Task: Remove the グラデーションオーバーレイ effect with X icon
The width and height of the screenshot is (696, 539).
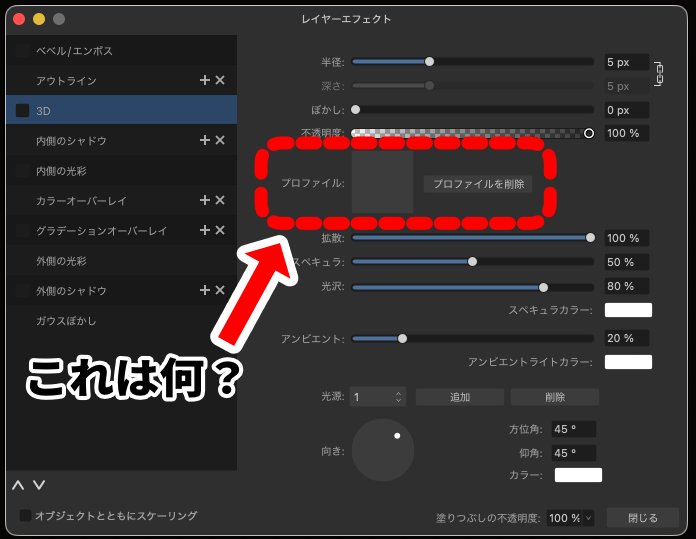Action: [220, 230]
